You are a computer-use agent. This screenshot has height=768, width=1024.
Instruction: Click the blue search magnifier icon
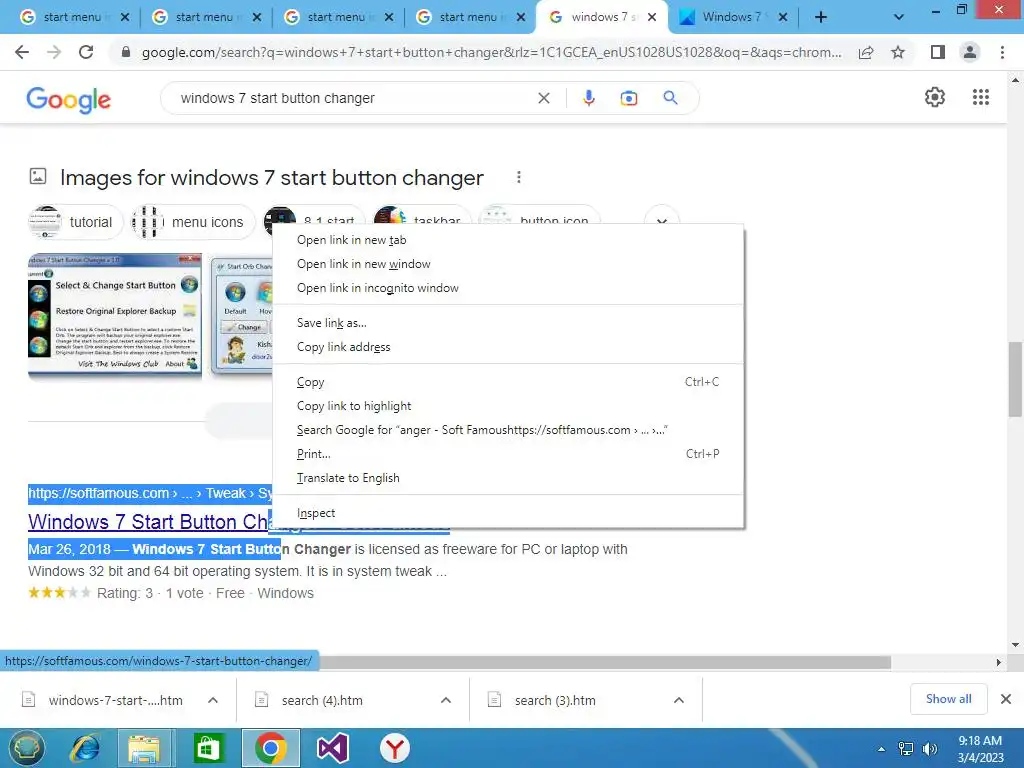(670, 98)
